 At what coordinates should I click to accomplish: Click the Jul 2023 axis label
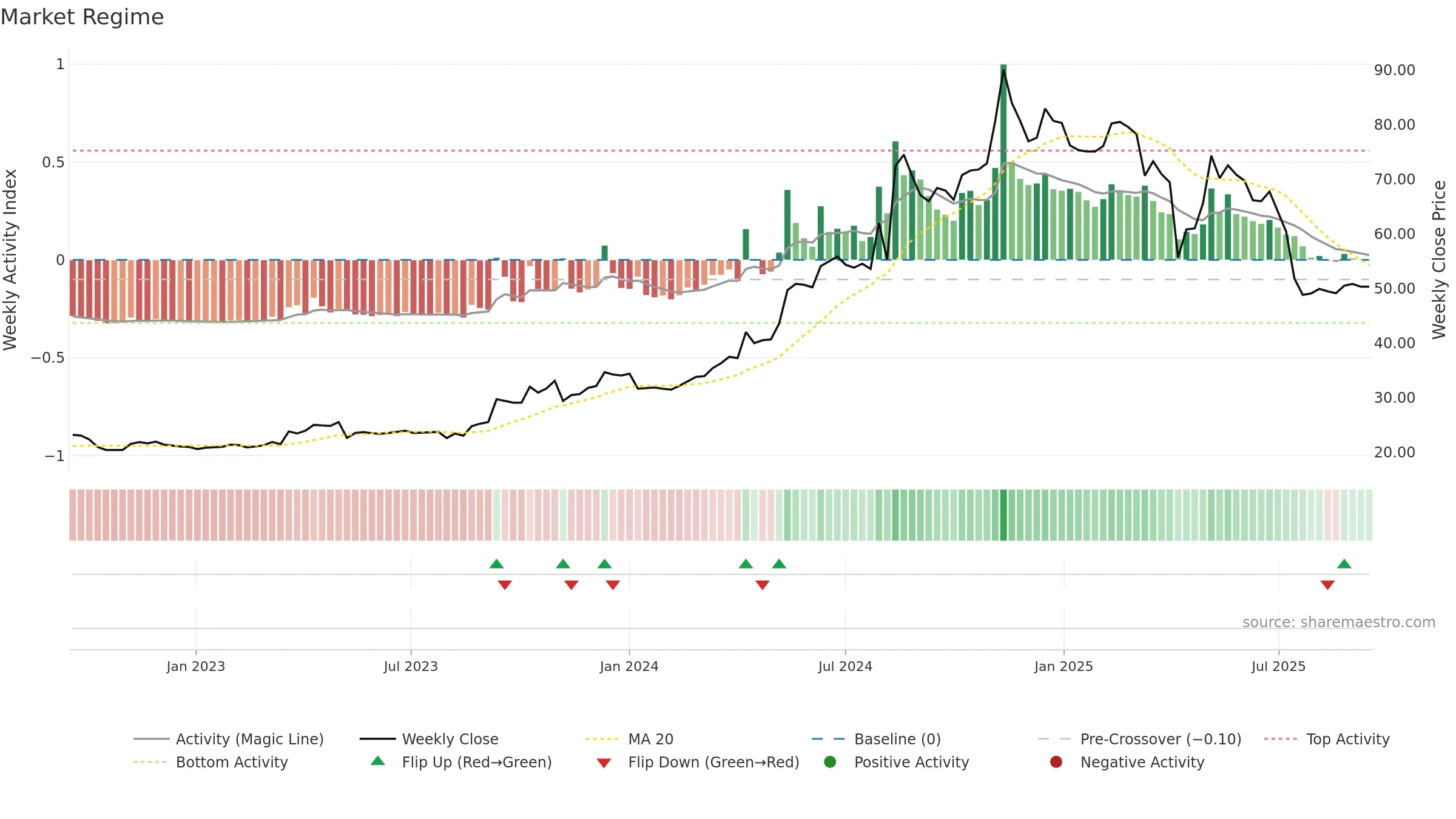pos(411,666)
